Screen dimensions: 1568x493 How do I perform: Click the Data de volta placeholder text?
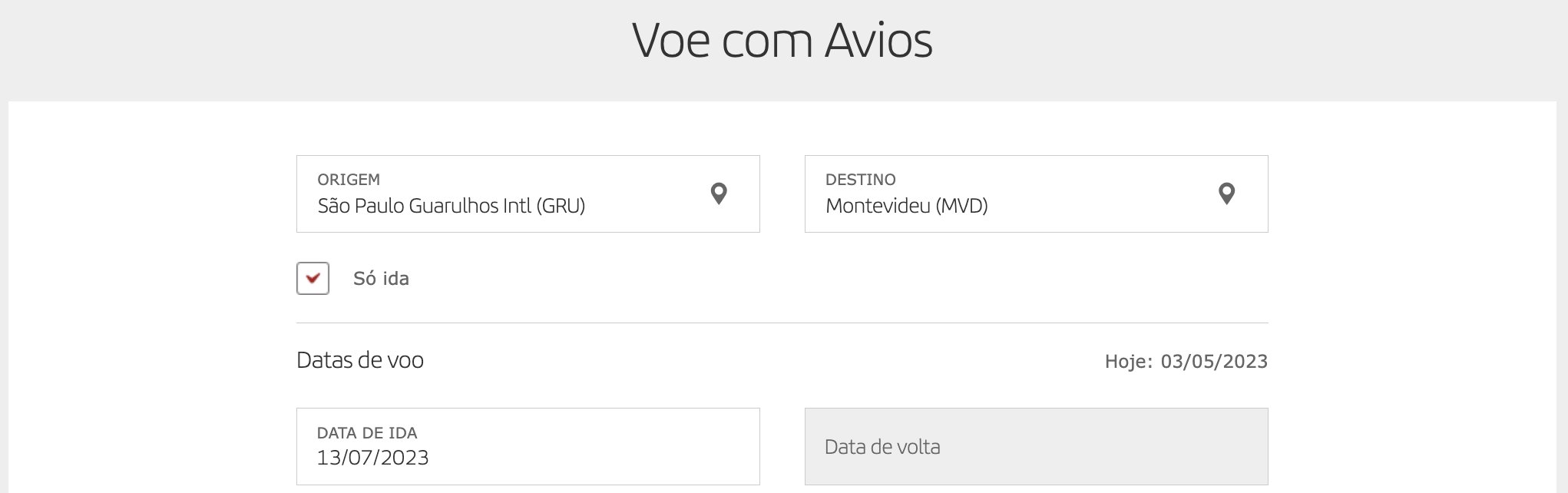coord(882,447)
